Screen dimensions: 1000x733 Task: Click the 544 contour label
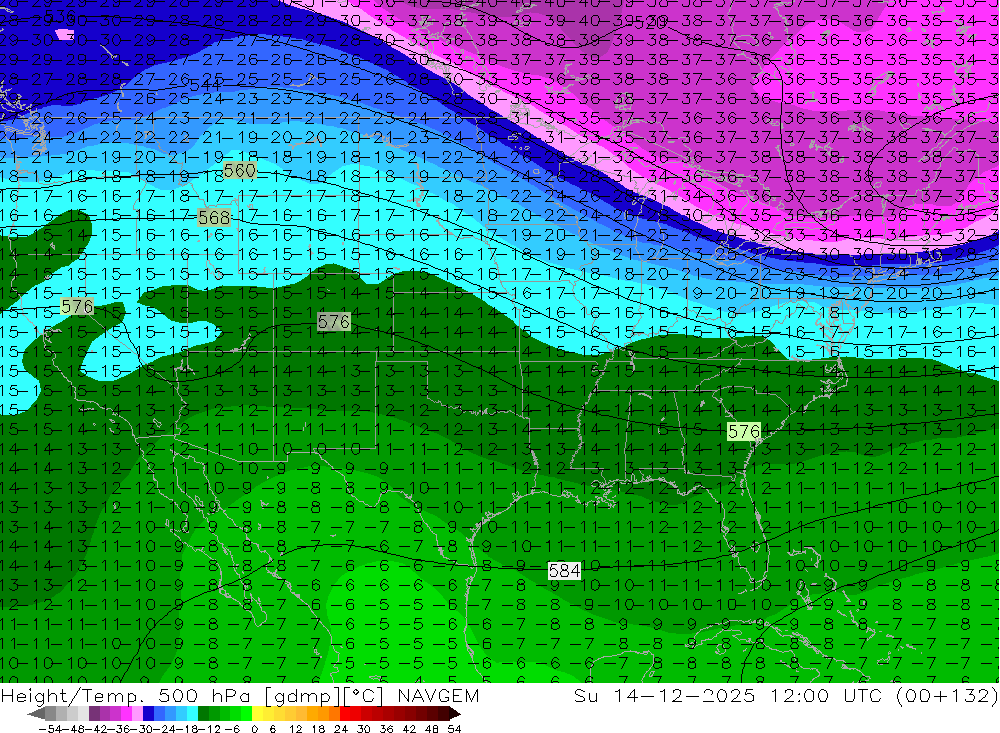pos(205,84)
